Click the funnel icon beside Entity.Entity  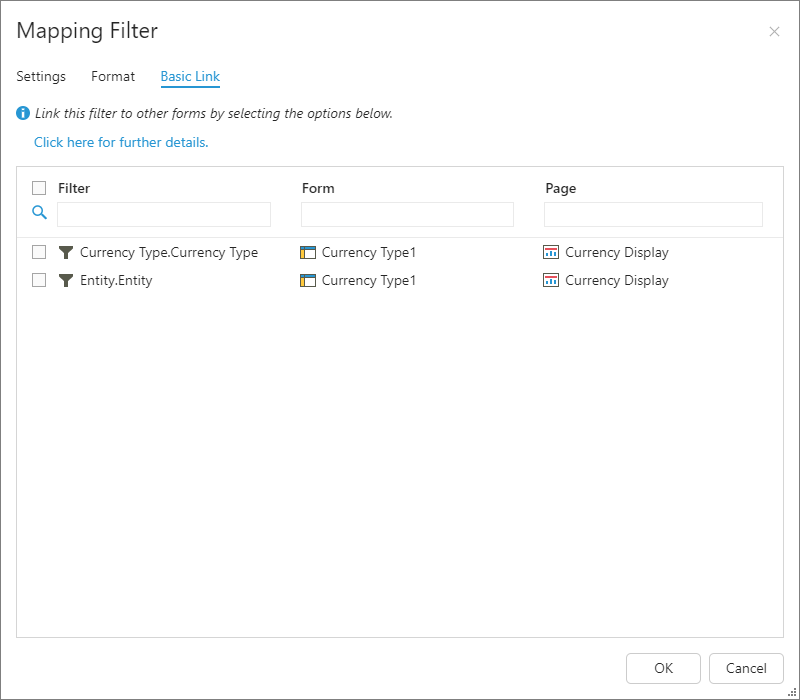point(66,281)
